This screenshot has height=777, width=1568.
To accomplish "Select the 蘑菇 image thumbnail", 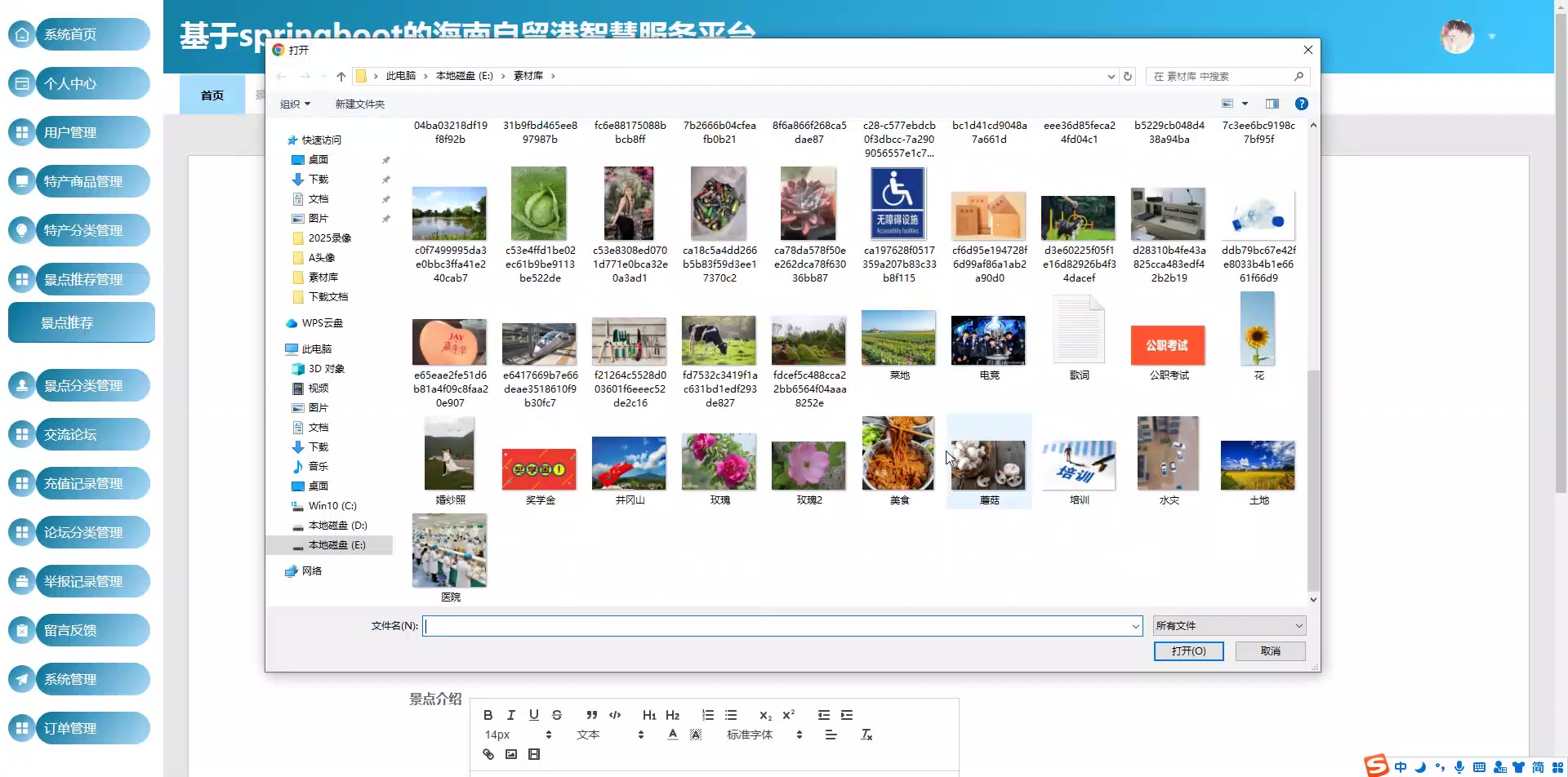I will 988,462.
